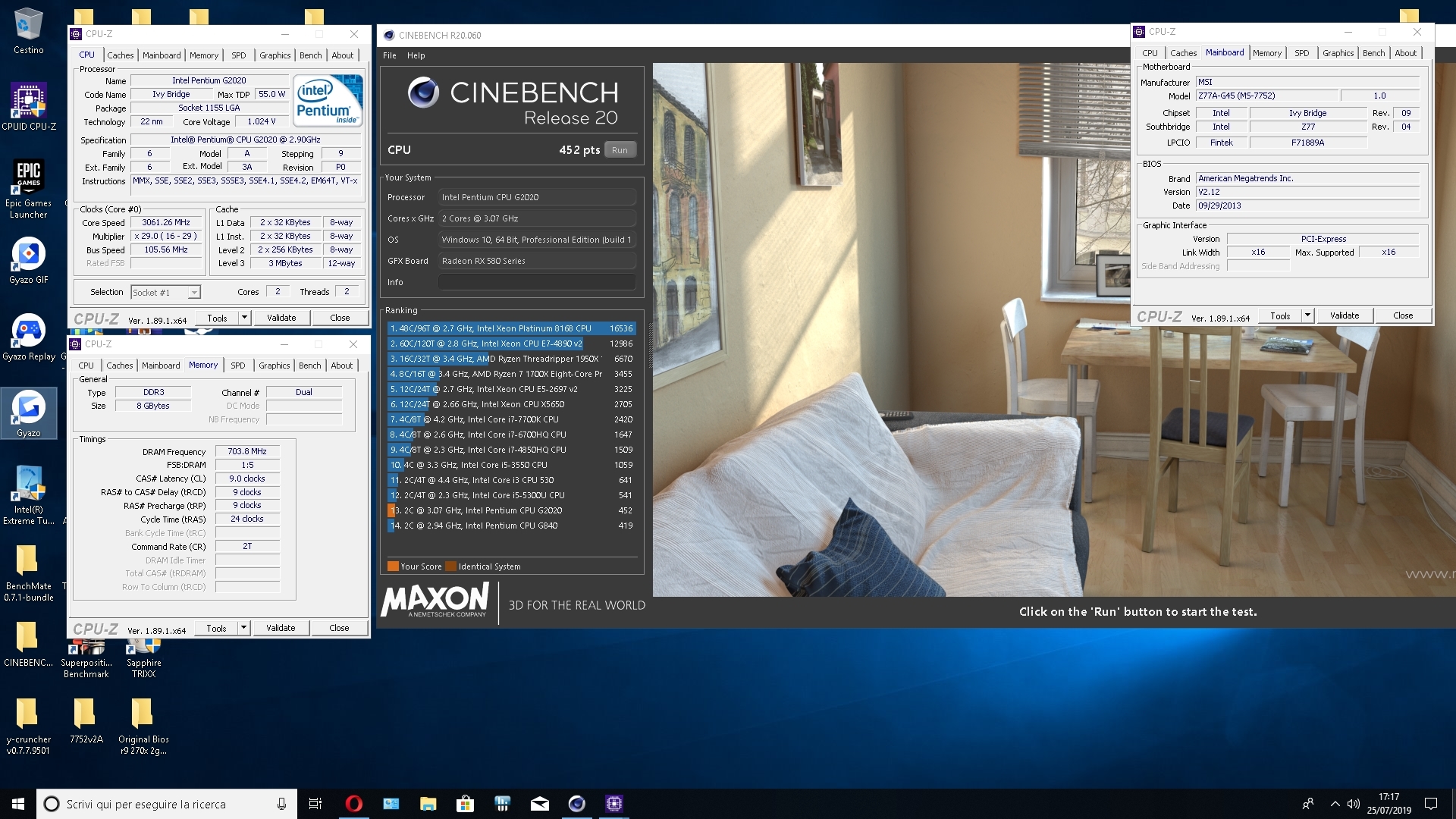Open the 7752v2A folder
This screenshot has height=819, width=1456.
pos(86,720)
